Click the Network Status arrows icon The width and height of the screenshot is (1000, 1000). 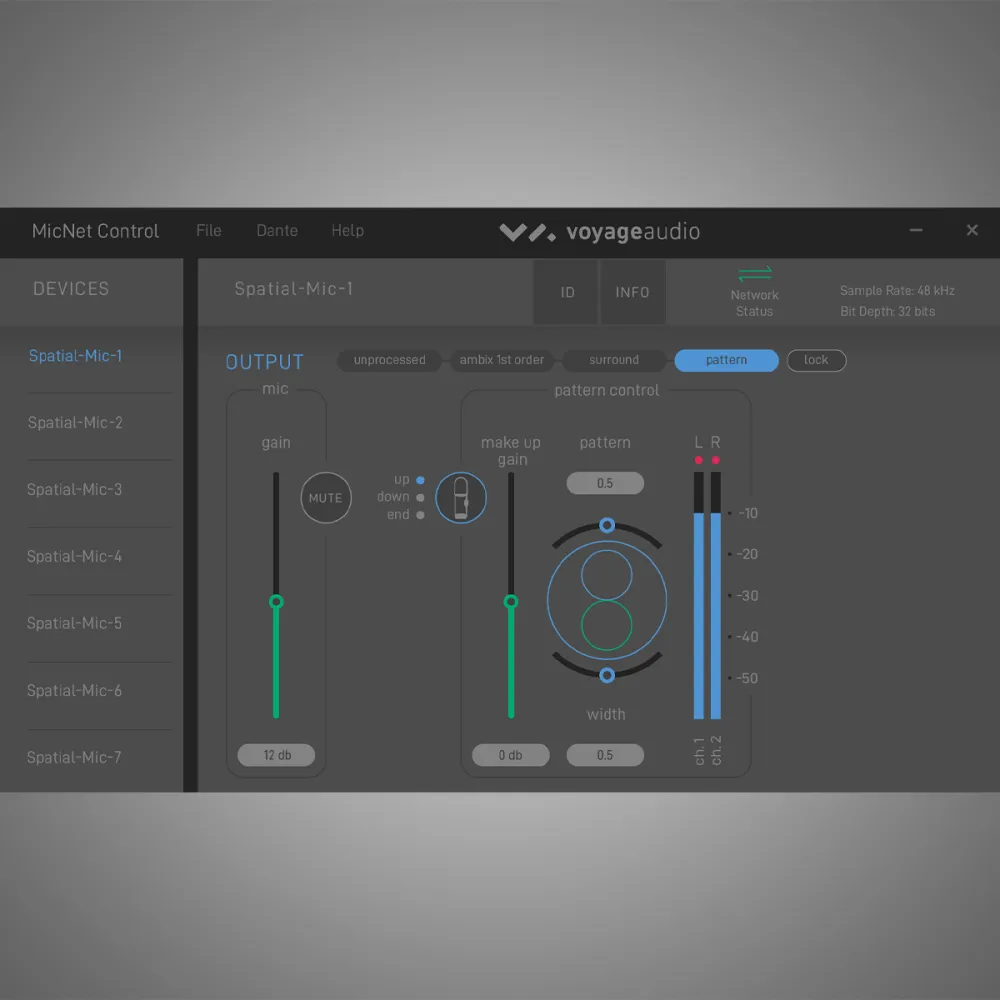coord(754,274)
